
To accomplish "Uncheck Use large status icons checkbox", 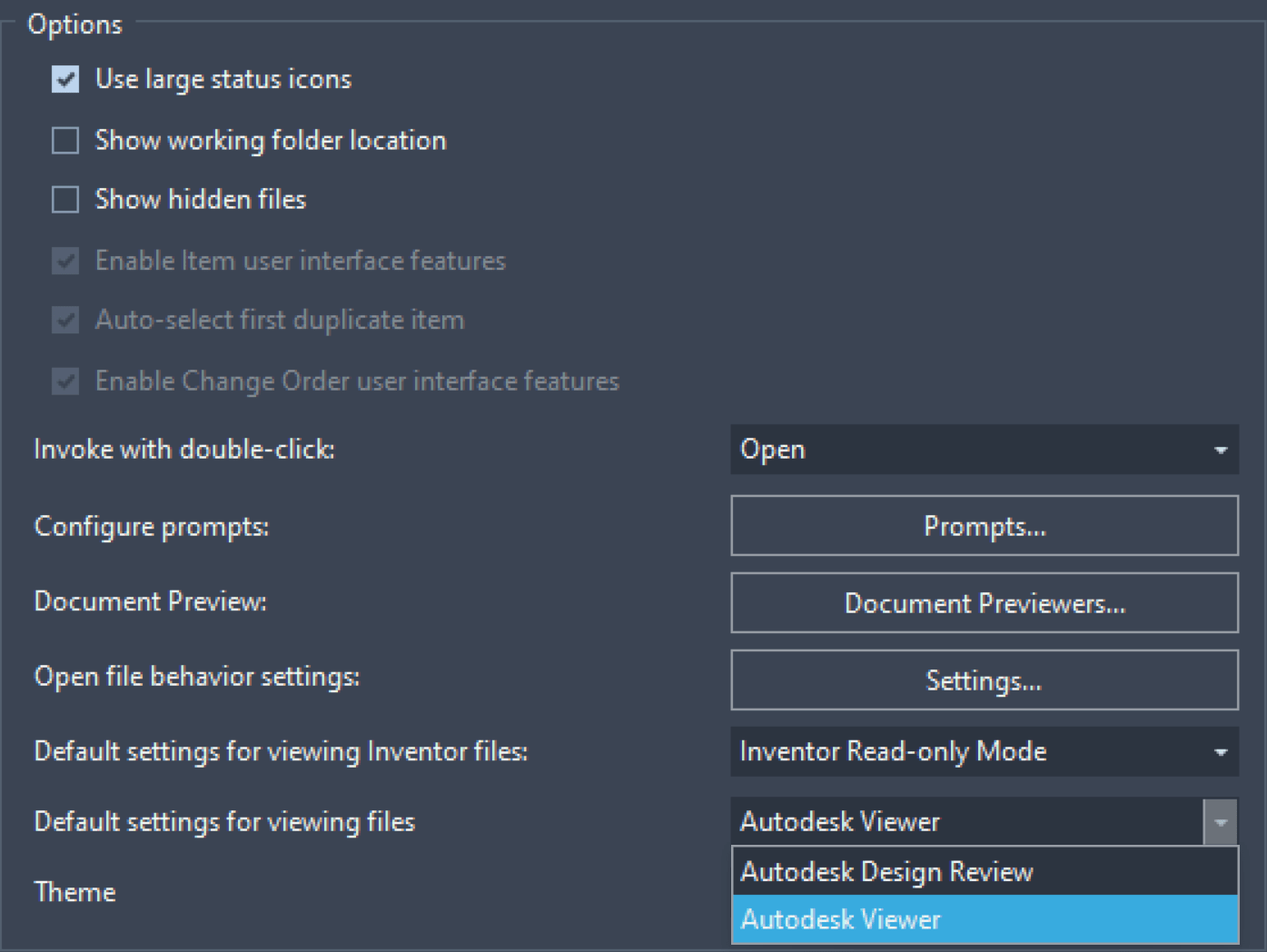I will click(x=65, y=80).
